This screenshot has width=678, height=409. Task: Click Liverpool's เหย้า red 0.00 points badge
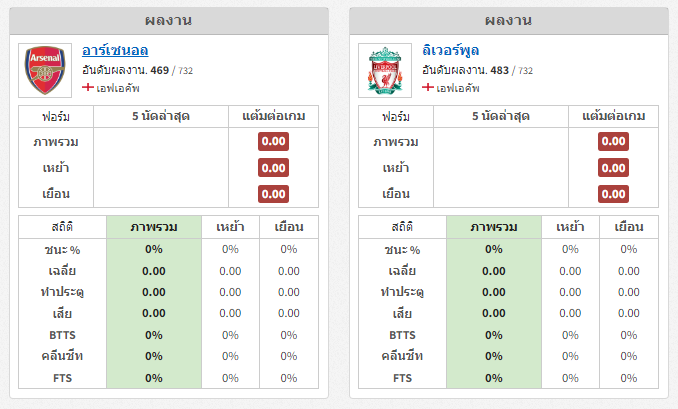click(x=613, y=168)
